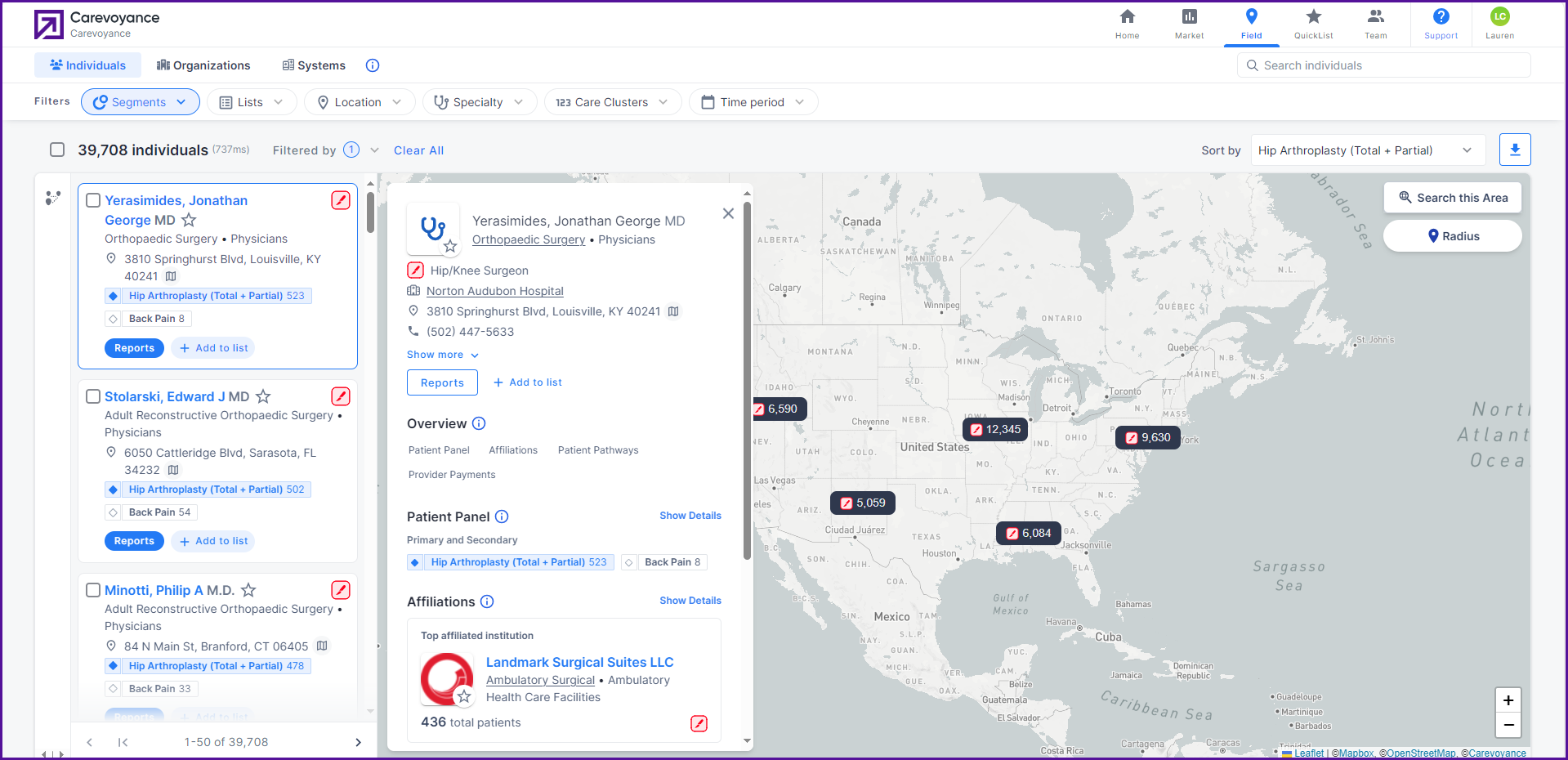Viewport: 1568px width, 760px height.
Task: Favorite Landmark Surgical Suites star
Action: [x=464, y=696]
